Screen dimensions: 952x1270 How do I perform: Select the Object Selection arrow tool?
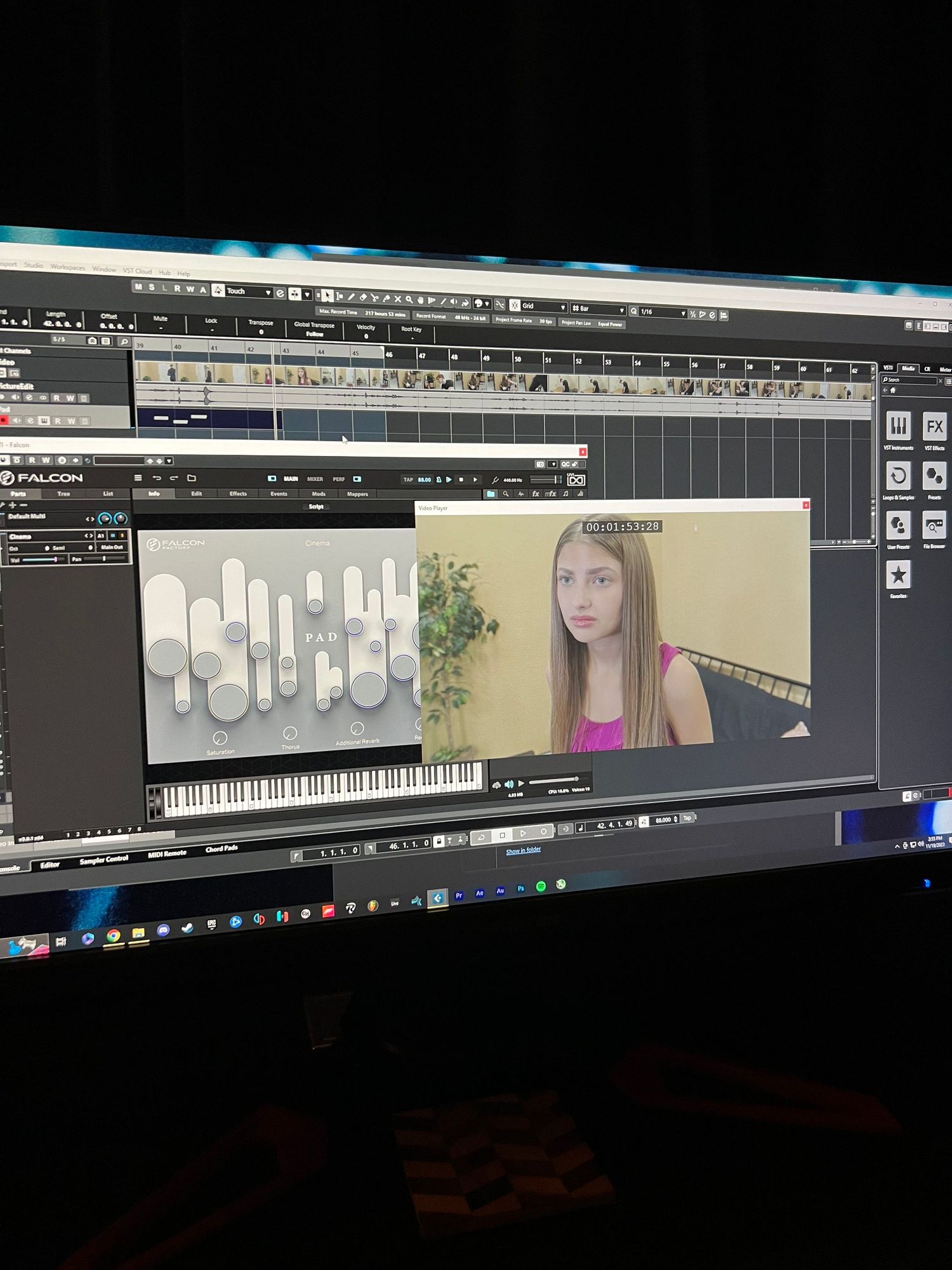pos(327,296)
